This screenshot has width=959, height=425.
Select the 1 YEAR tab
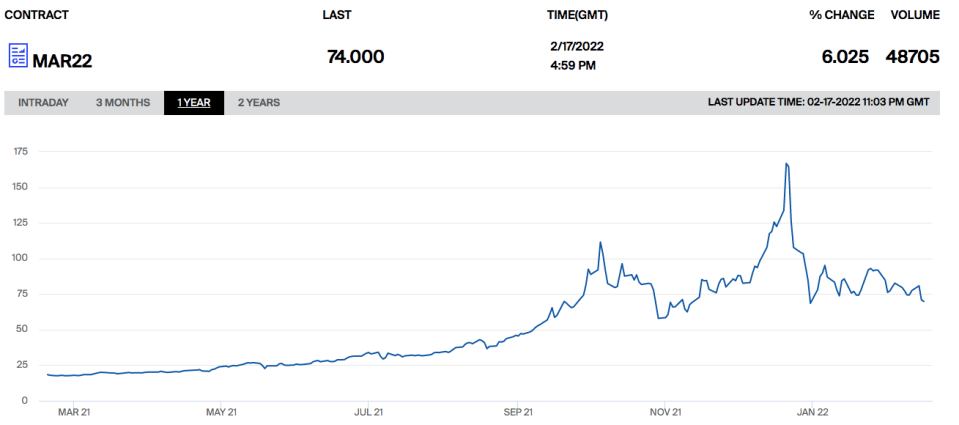tap(194, 103)
